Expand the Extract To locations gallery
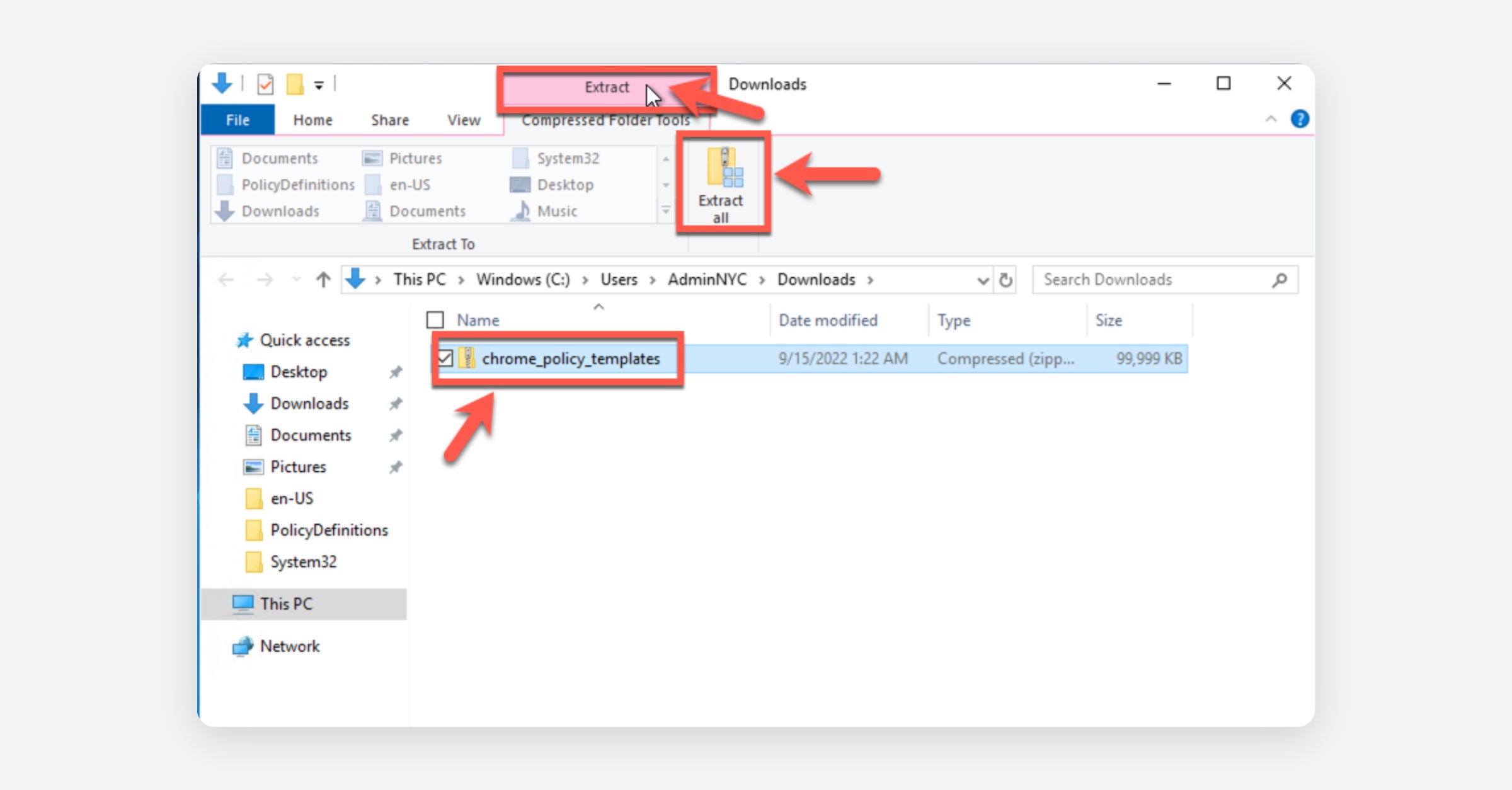Screen dimensions: 1512x790 pos(666,210)
